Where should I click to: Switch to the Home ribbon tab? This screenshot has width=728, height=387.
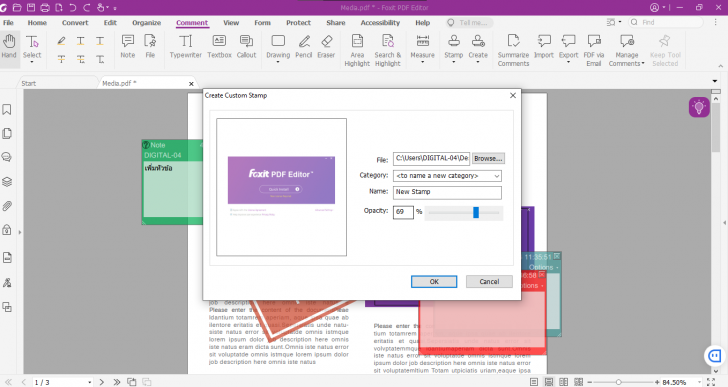[x=37, y=23]
